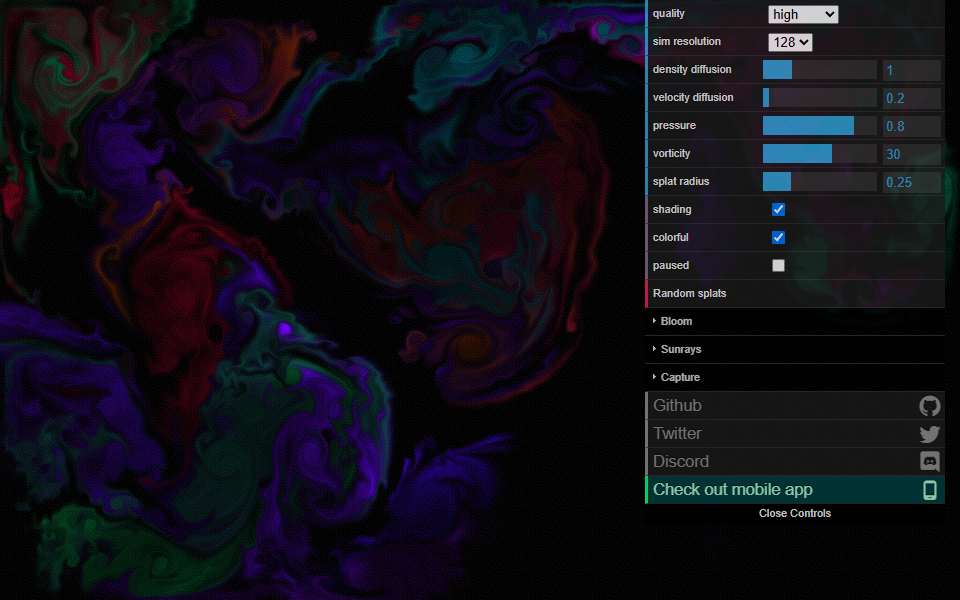Image resolution: width=960 pixels, height=600 pixels.
Task: Expand the Bloom folder
Action: point(795,321)
